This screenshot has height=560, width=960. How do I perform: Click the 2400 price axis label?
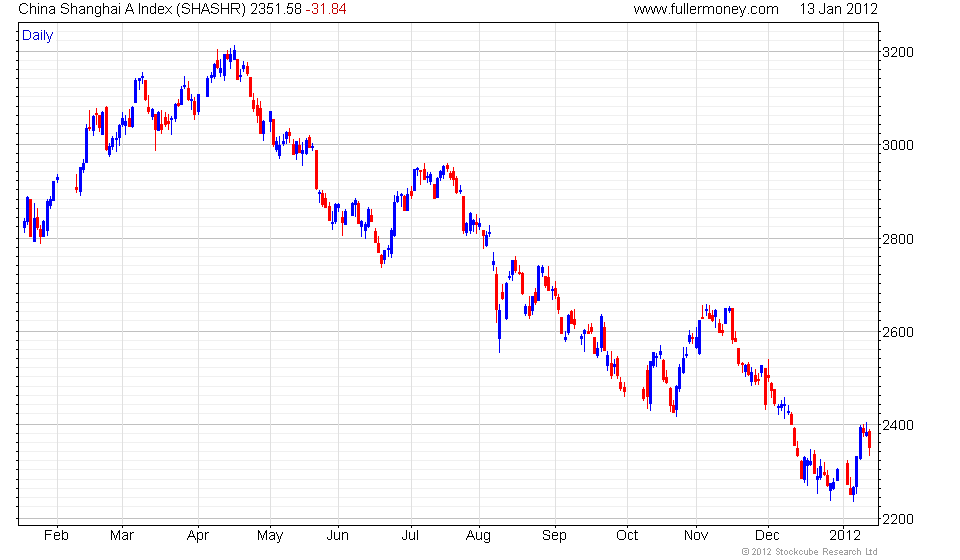pos(898,425)
